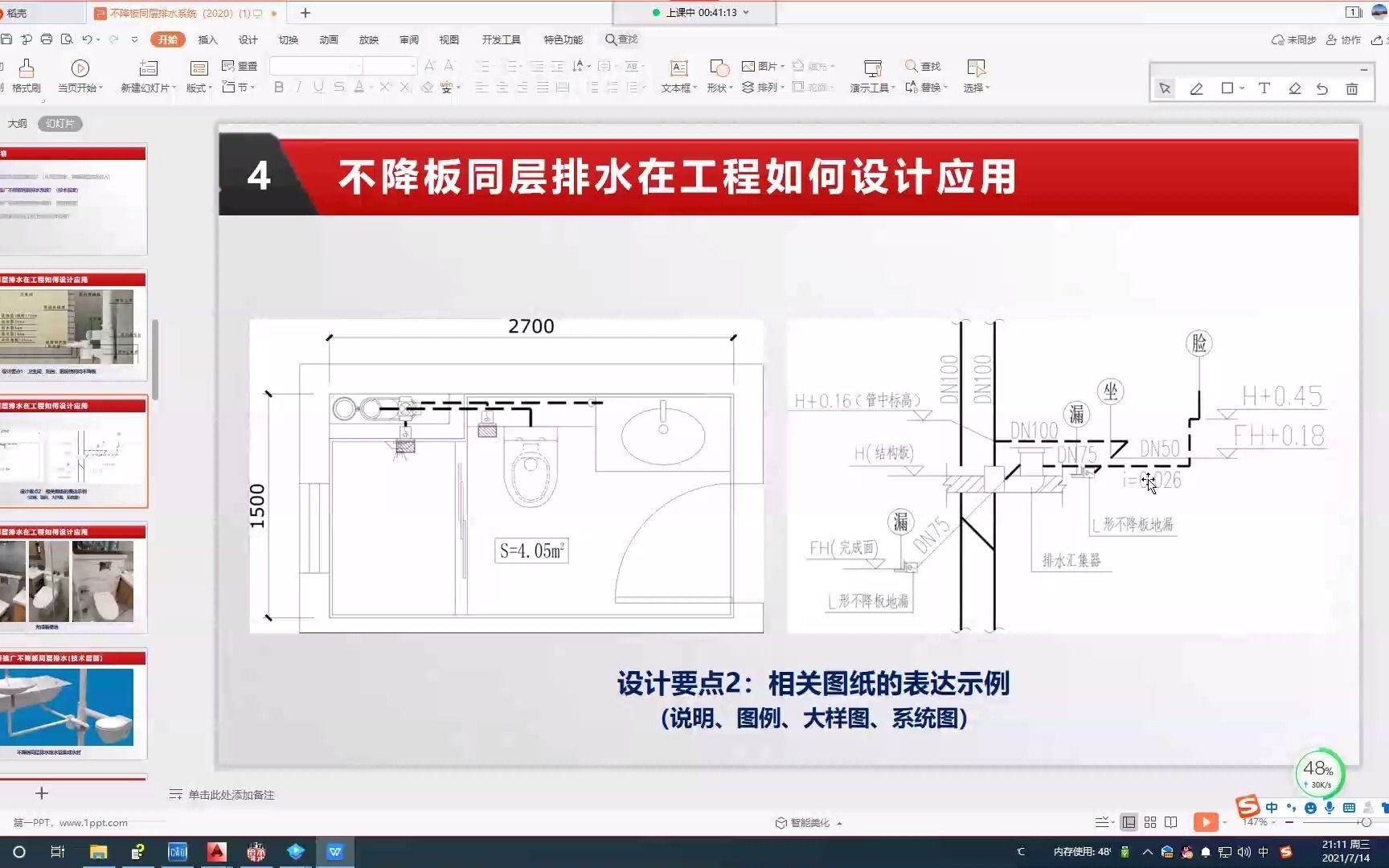1389x868 pixels.
Task: Switch to the Animation (动画) tab
Action: [x=328, y=39]
